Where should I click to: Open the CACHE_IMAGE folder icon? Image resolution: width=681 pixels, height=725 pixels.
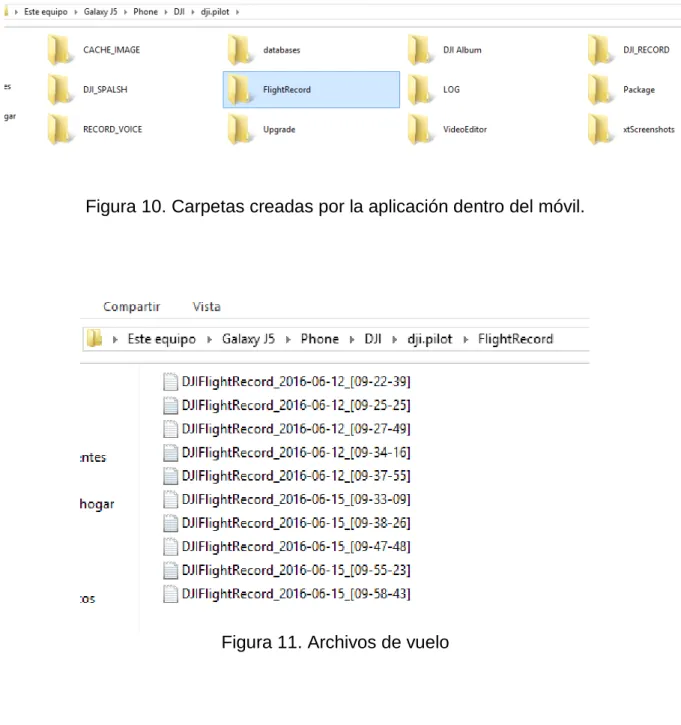click(60, 50)
